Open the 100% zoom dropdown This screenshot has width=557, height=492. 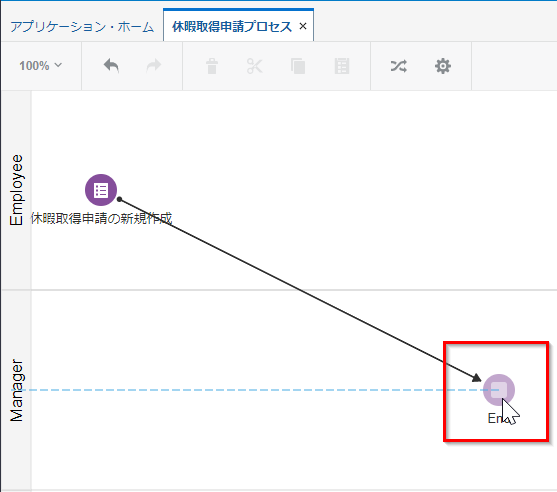[40, 66]
